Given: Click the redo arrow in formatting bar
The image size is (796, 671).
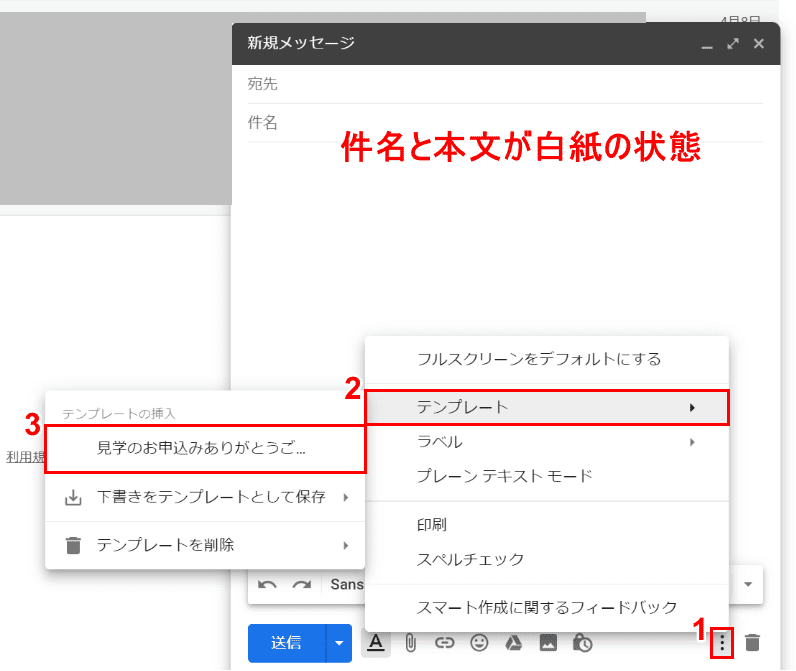Looking at the screenshot, I should pos(302,585).
